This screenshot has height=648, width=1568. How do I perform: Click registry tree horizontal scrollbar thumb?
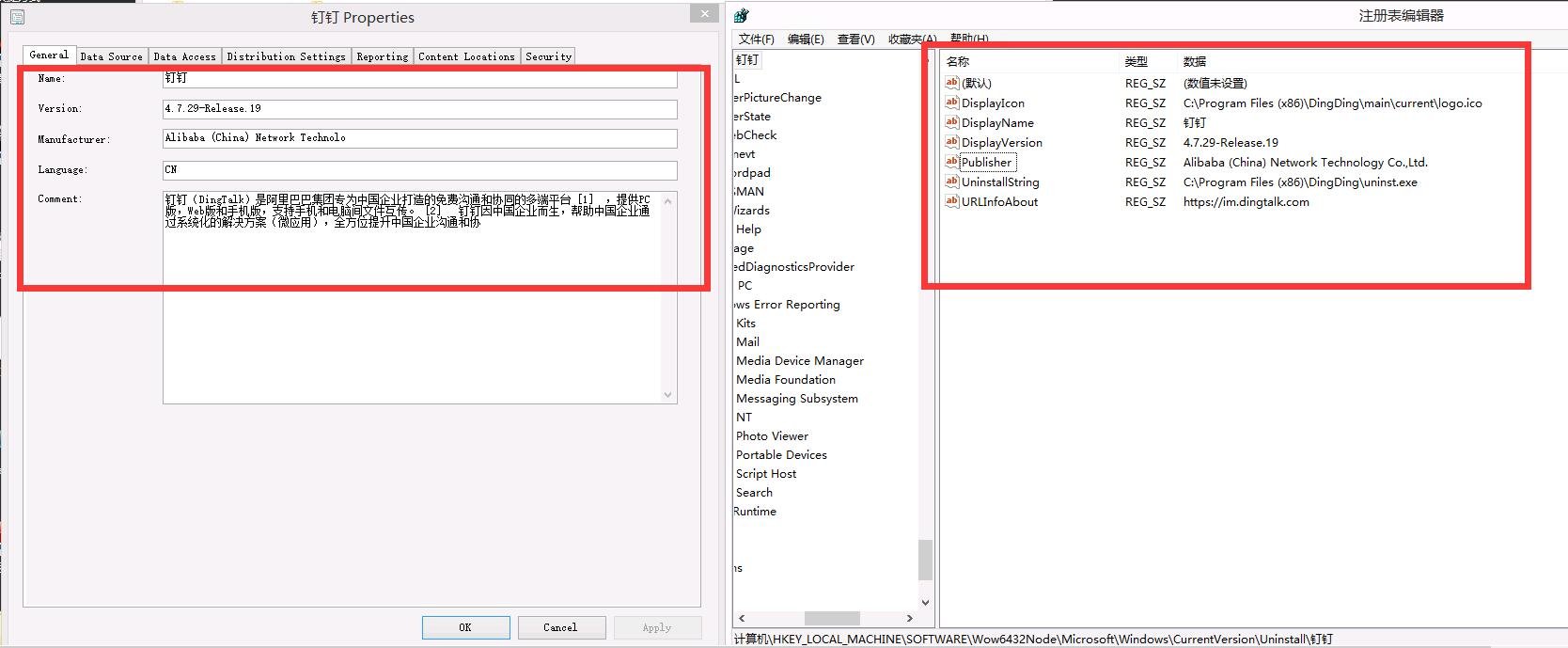(x=832, y=618)
